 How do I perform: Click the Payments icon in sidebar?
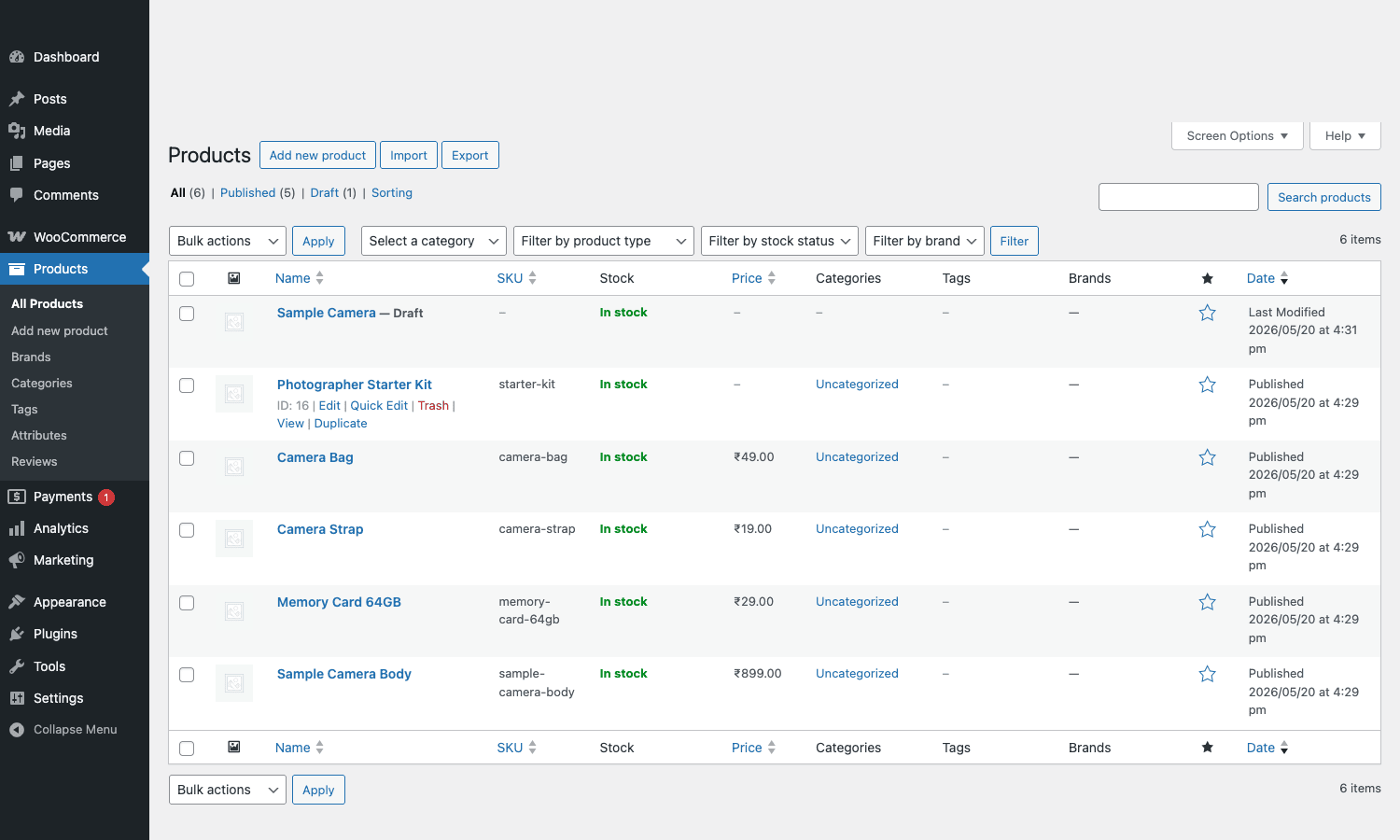tap(17, 497)
